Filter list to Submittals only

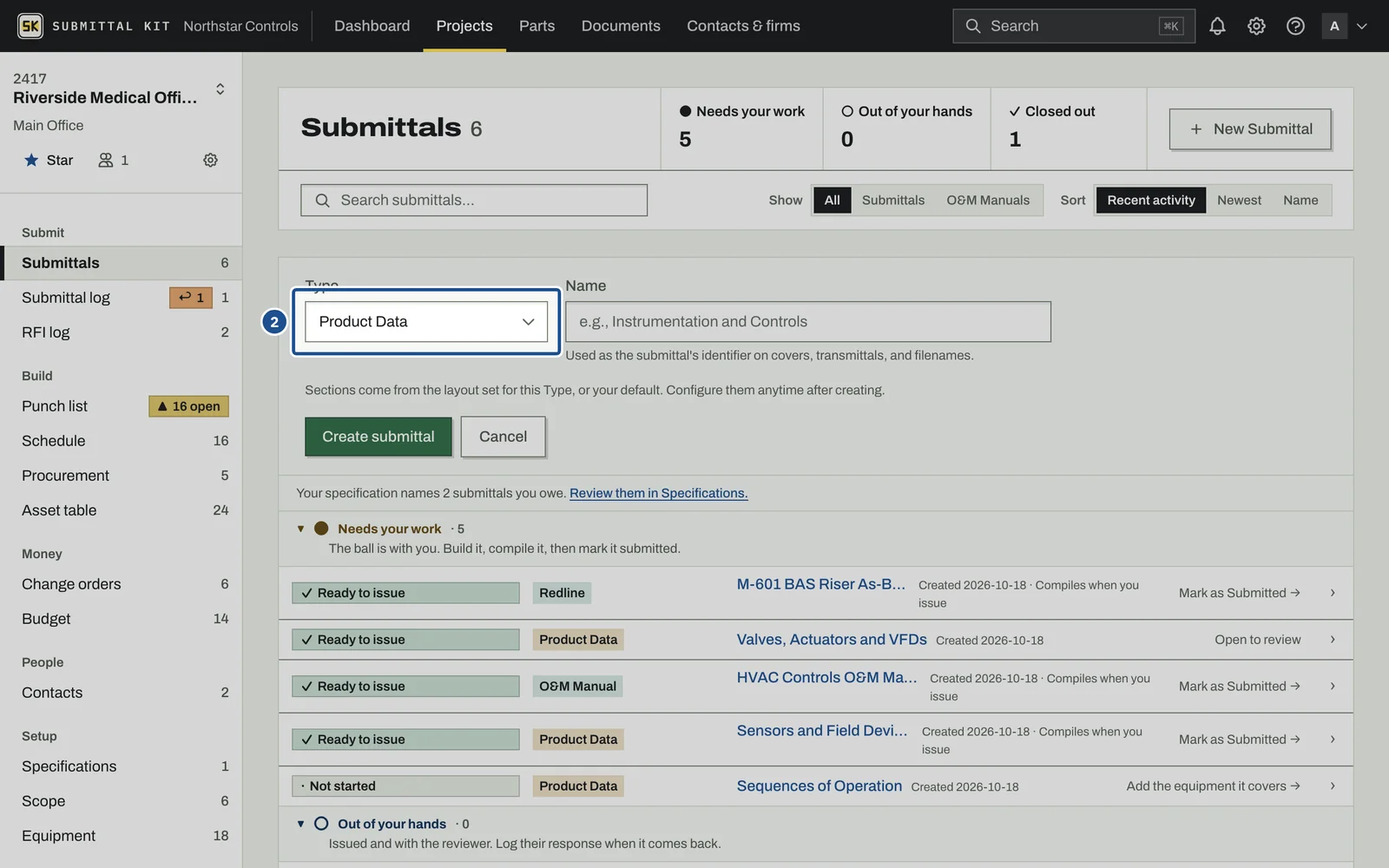pyautogui.click(x=892, y=201)
